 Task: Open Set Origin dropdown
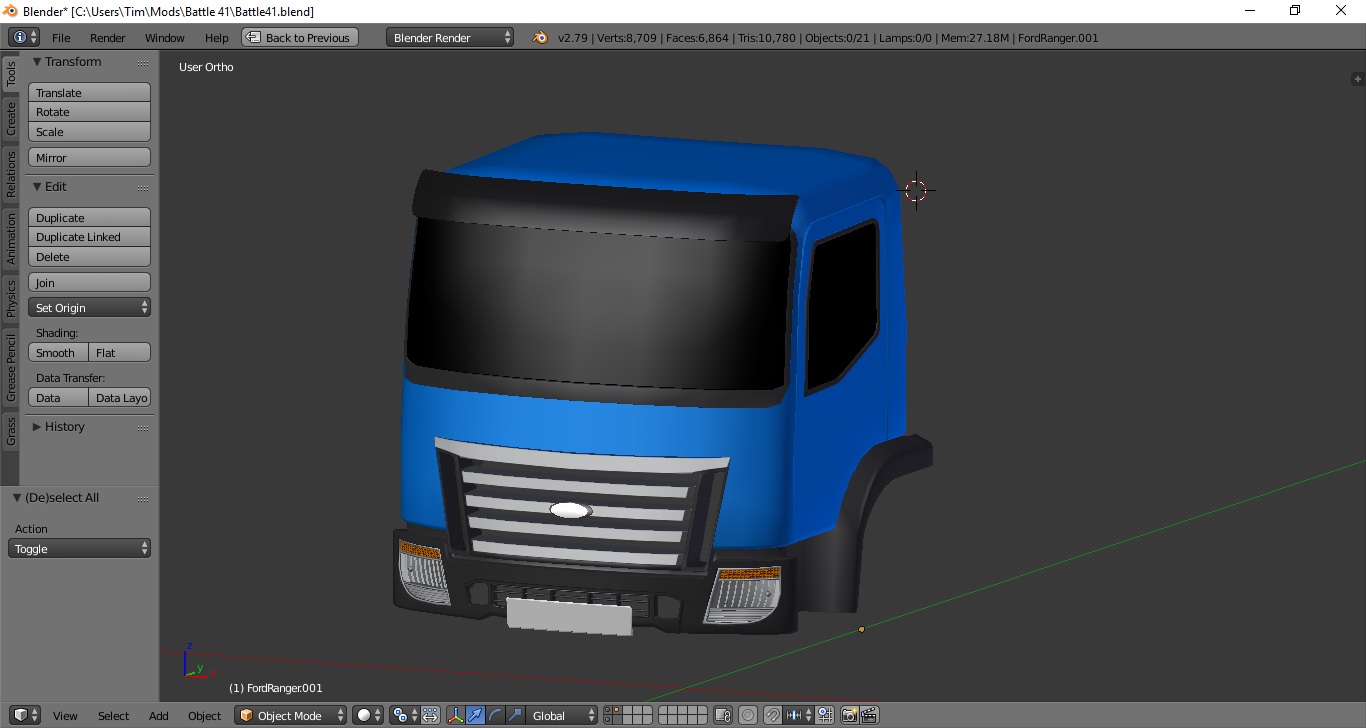click(x=89, y=307)
